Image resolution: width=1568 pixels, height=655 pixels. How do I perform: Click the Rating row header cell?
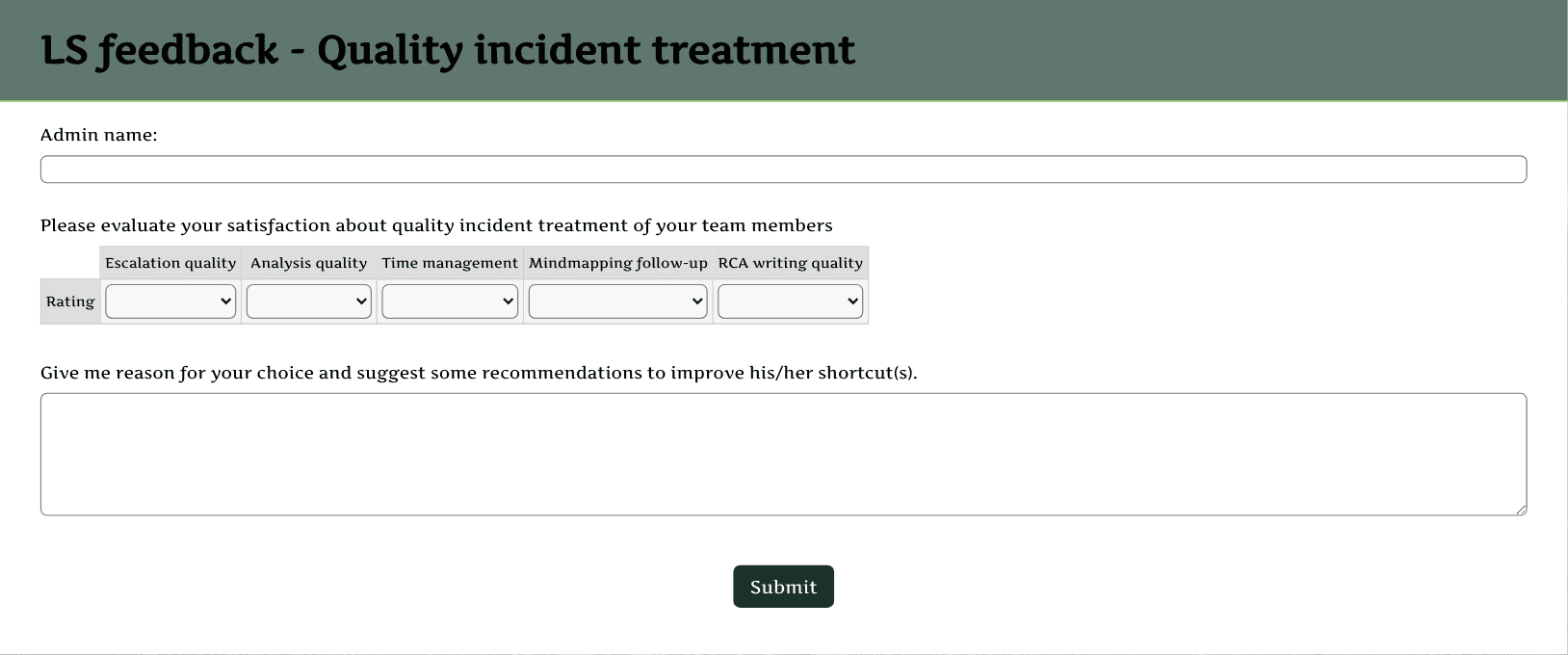70,301
